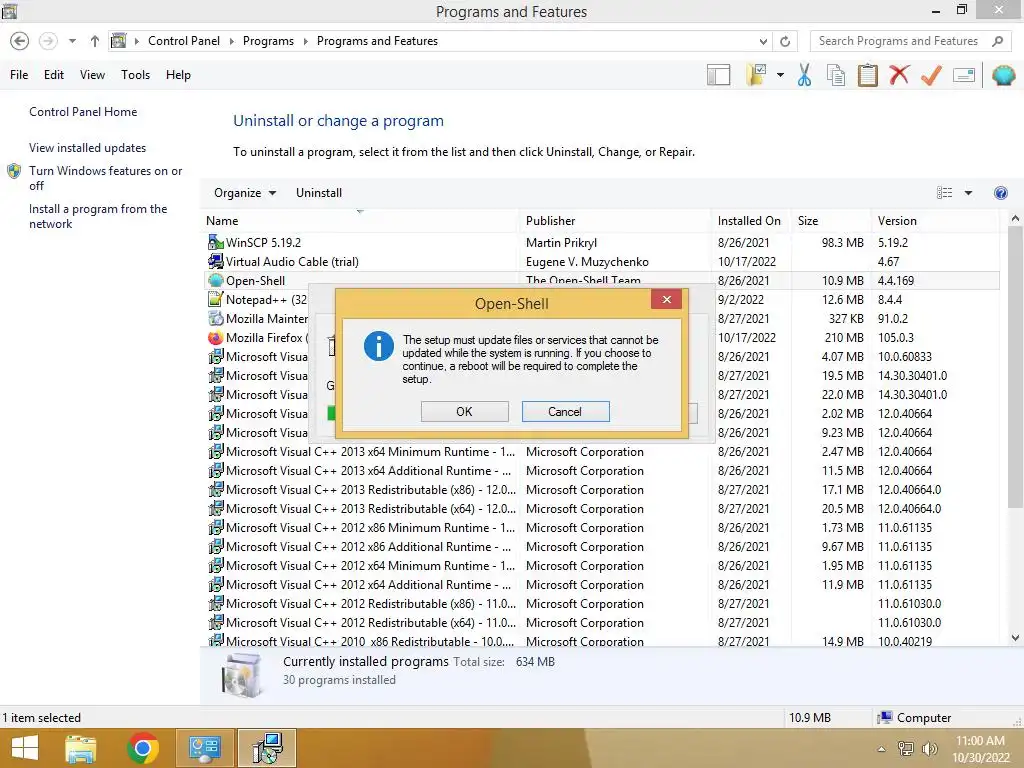Expand the chevron after Programs breadcrumb
This screenshot has height=768, width=1024.
305,41
